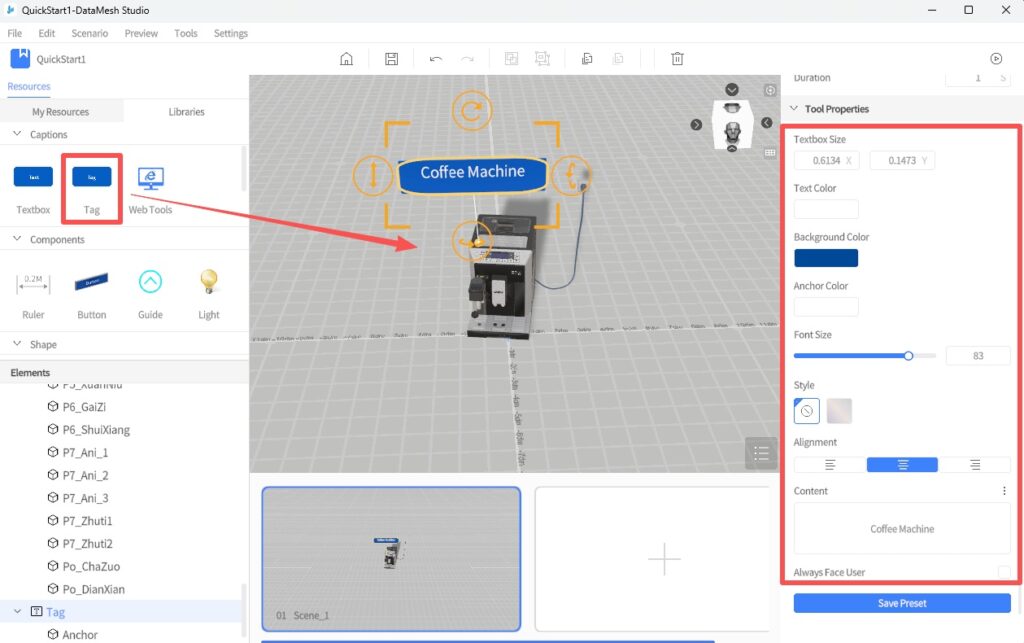This screenshot has height=643, width=1024.
Task: Click the Guide component icon
Action: point(150,283)
